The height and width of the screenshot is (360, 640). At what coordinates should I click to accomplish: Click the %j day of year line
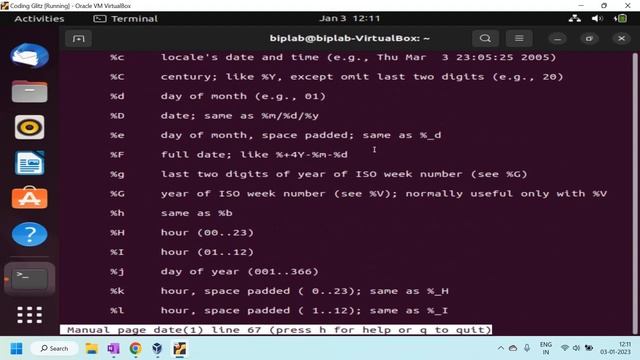(214, 272)
